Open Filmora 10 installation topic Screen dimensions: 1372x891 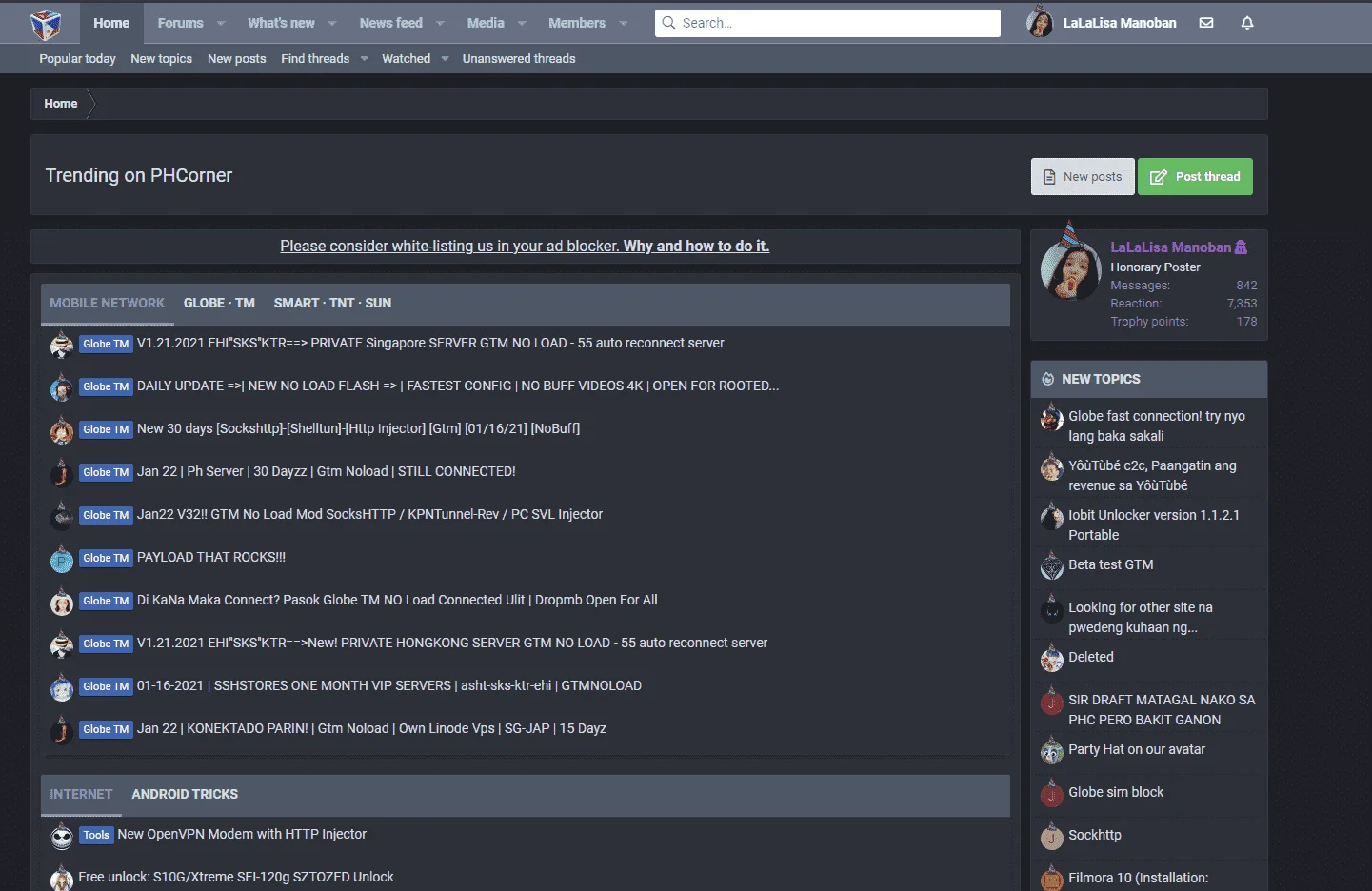click(x=1138, y=878)
